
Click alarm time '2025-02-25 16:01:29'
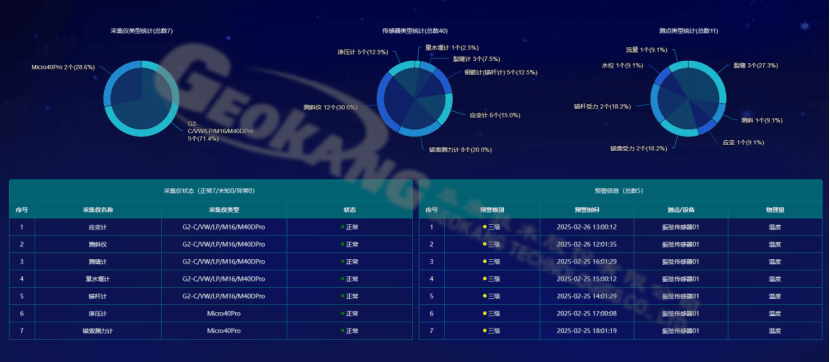(x=587, y=261)
